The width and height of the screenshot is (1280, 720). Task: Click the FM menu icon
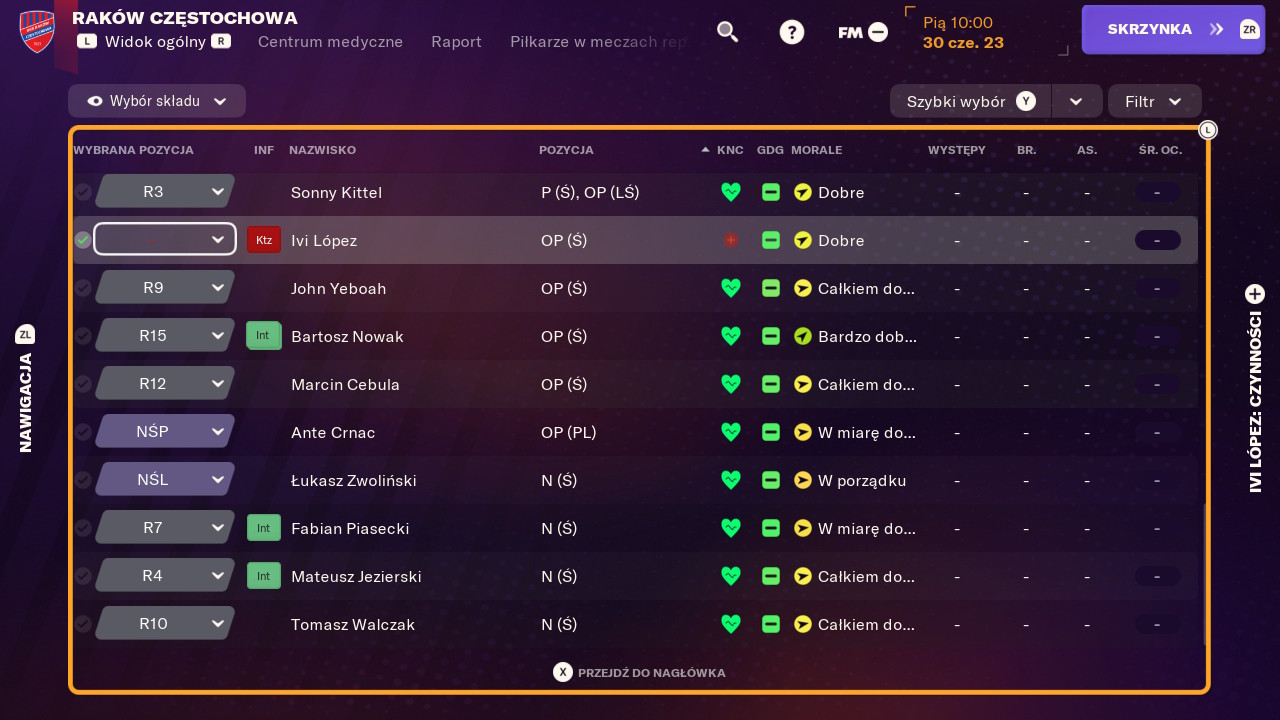863,32
